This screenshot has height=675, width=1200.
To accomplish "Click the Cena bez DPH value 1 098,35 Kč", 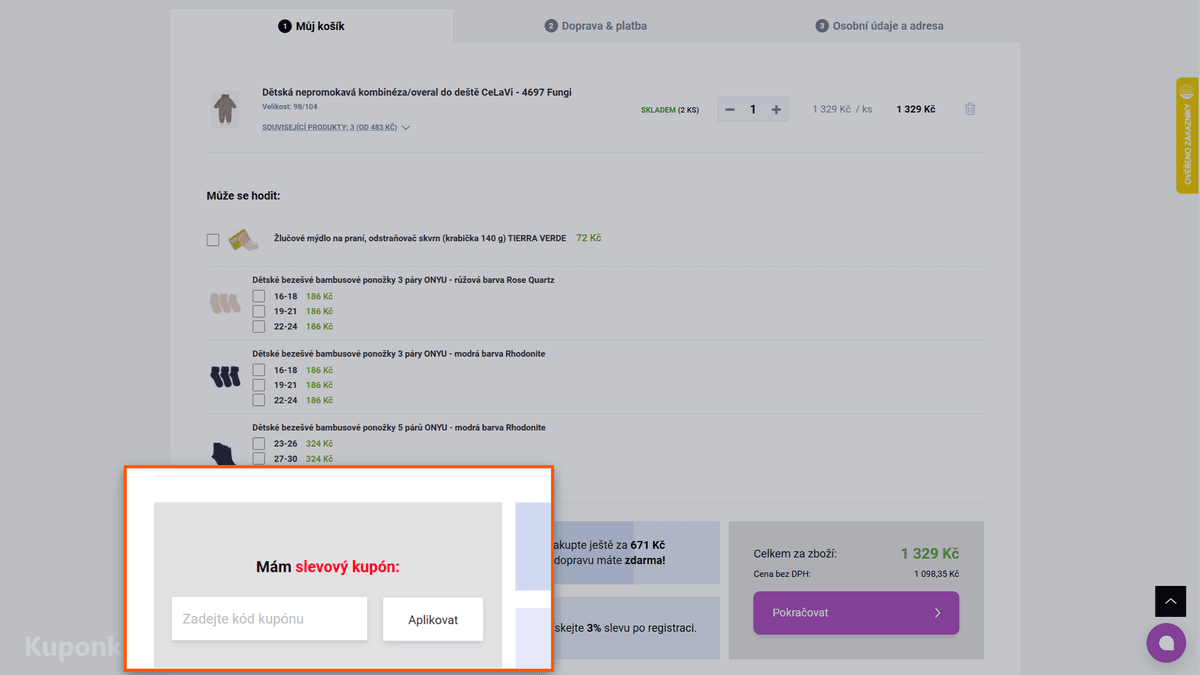I will coord(936,574).
